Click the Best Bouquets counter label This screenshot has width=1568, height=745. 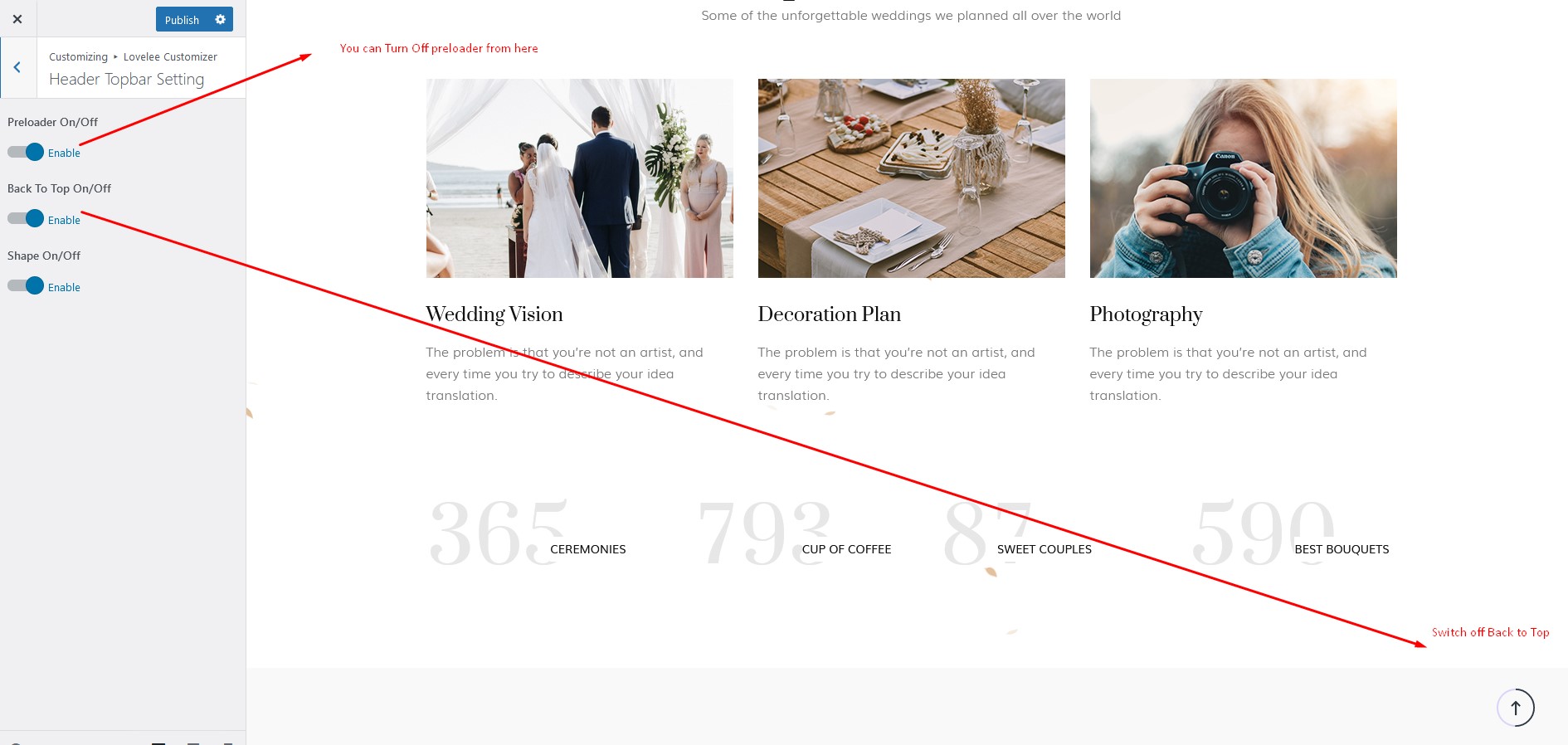tap(1341, 549)
